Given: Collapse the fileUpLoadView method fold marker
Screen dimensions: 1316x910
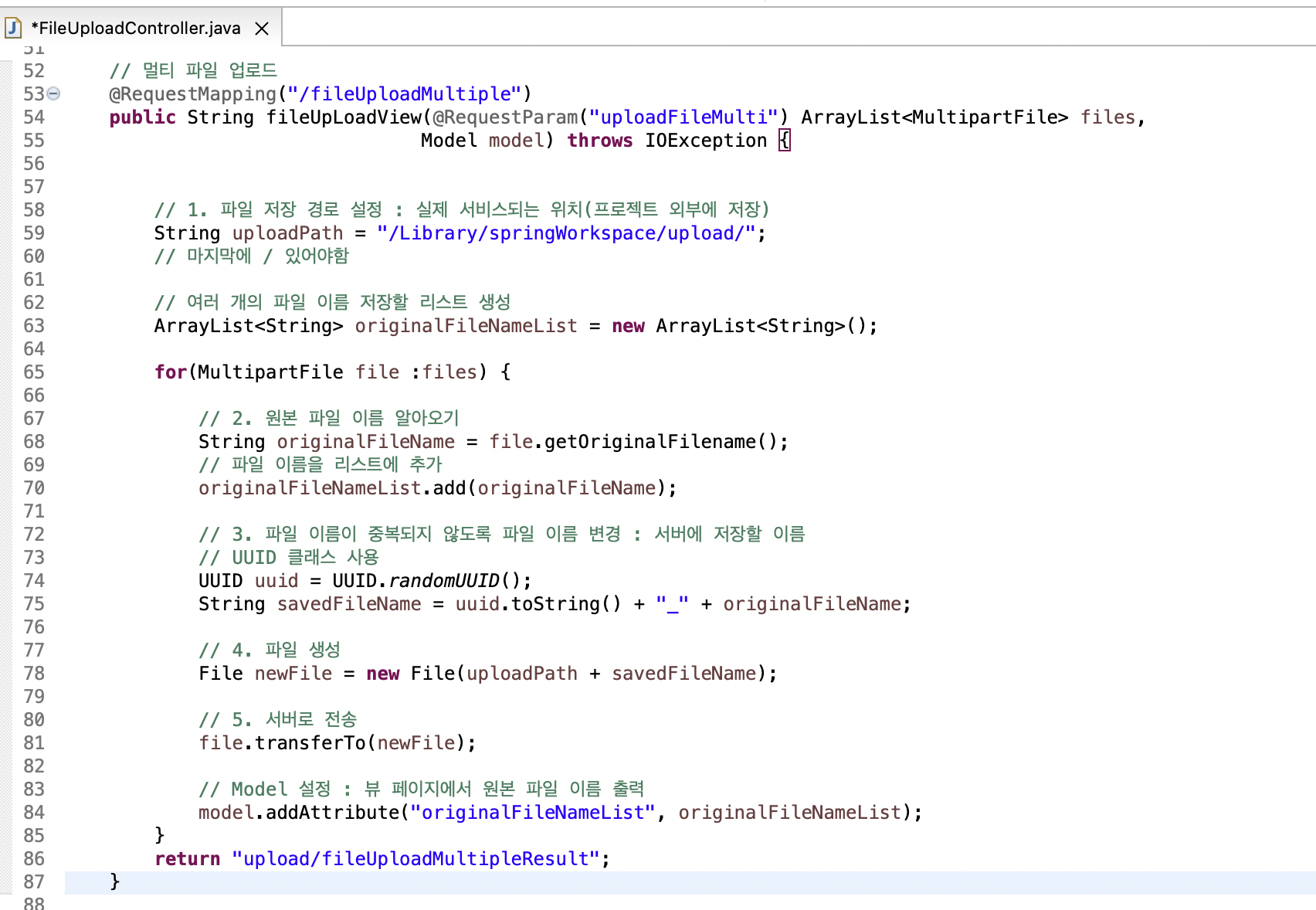Looking at the screenshot, I should click(x=53, y=93).
